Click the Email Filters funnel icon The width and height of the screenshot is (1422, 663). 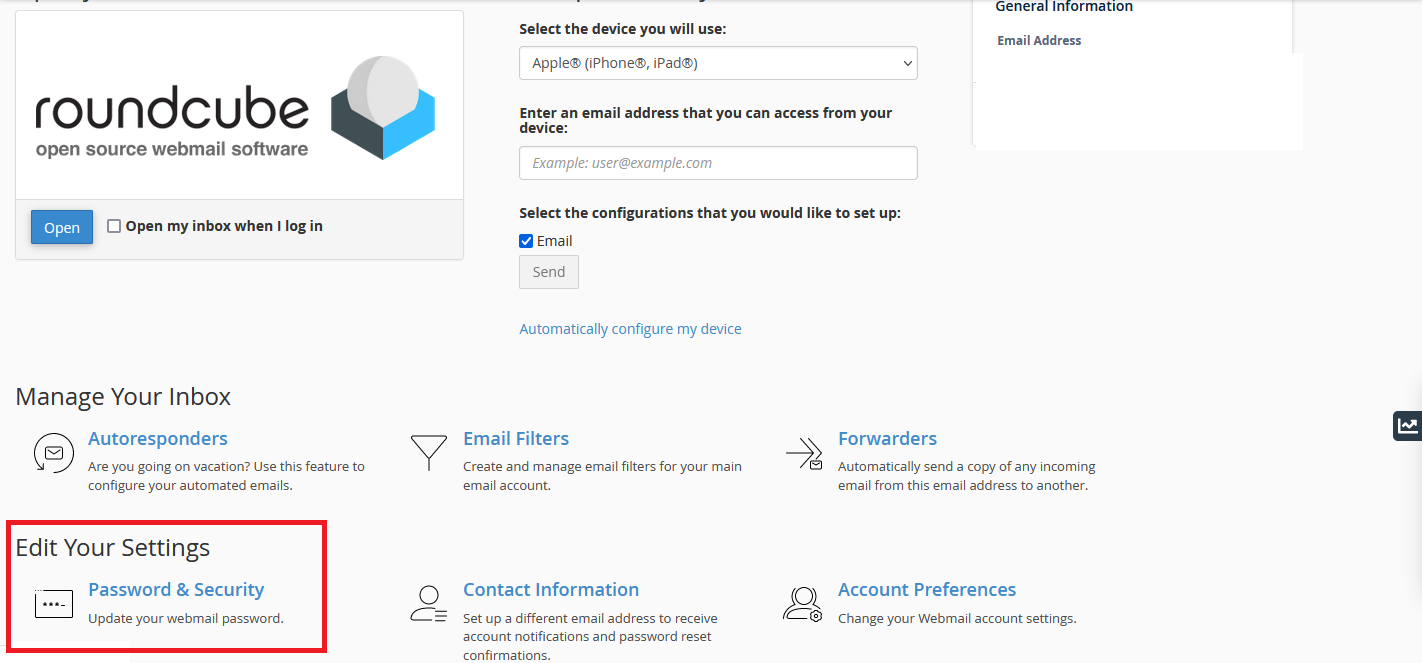tap(429, 453)
